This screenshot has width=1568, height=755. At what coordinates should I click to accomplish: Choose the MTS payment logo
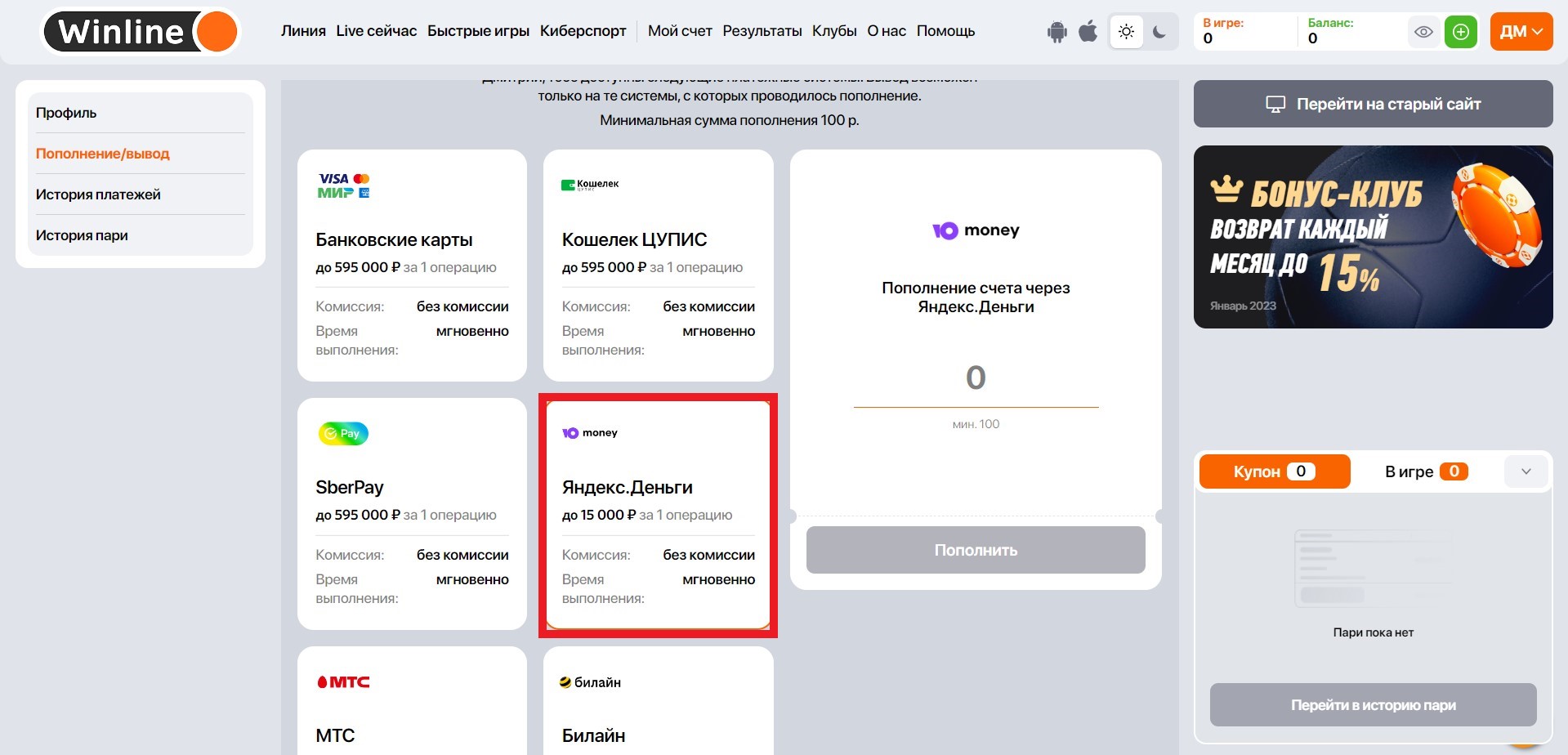tap(343, 681)
